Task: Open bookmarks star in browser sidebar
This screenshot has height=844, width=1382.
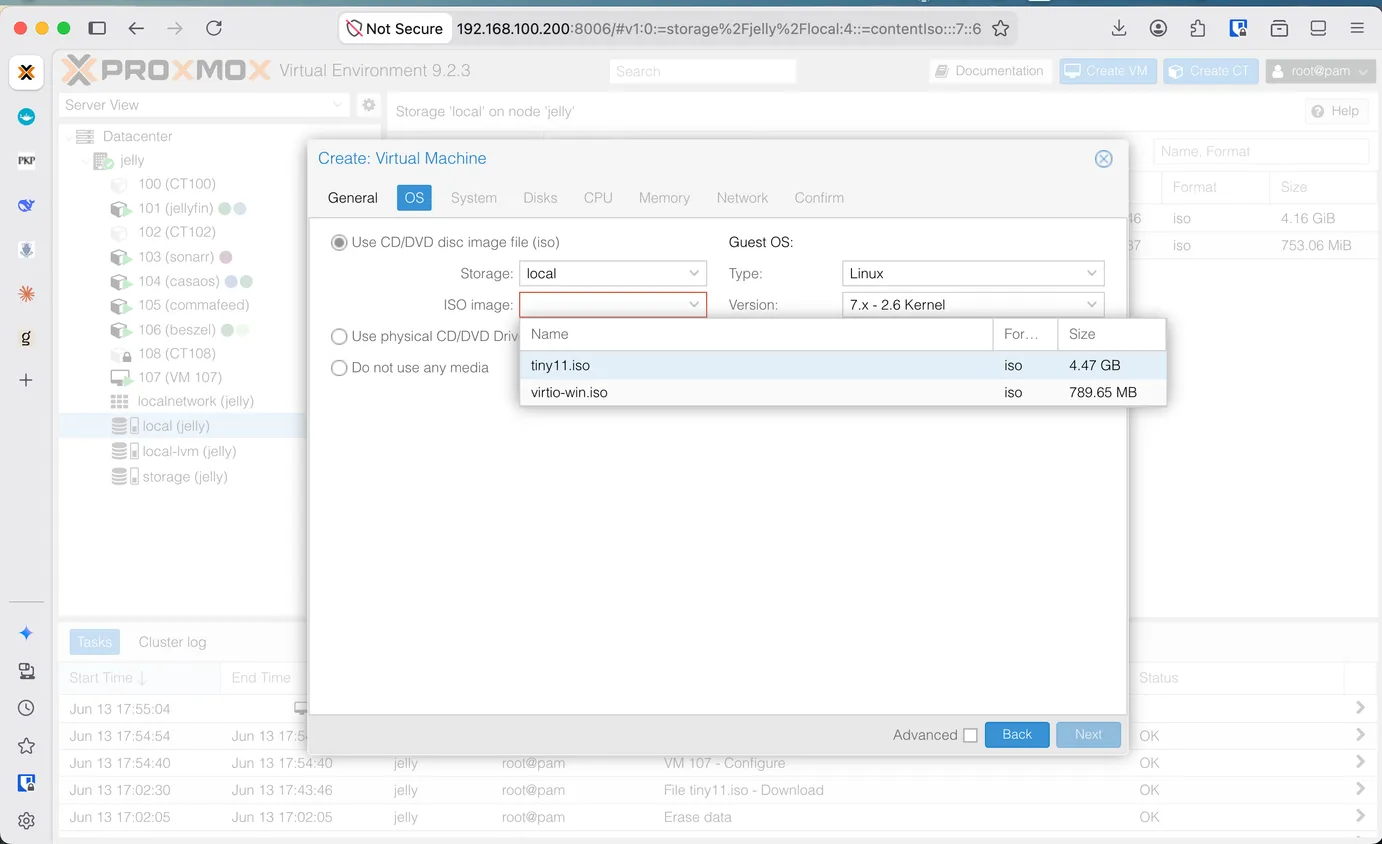Action: (x=27, y=746)
